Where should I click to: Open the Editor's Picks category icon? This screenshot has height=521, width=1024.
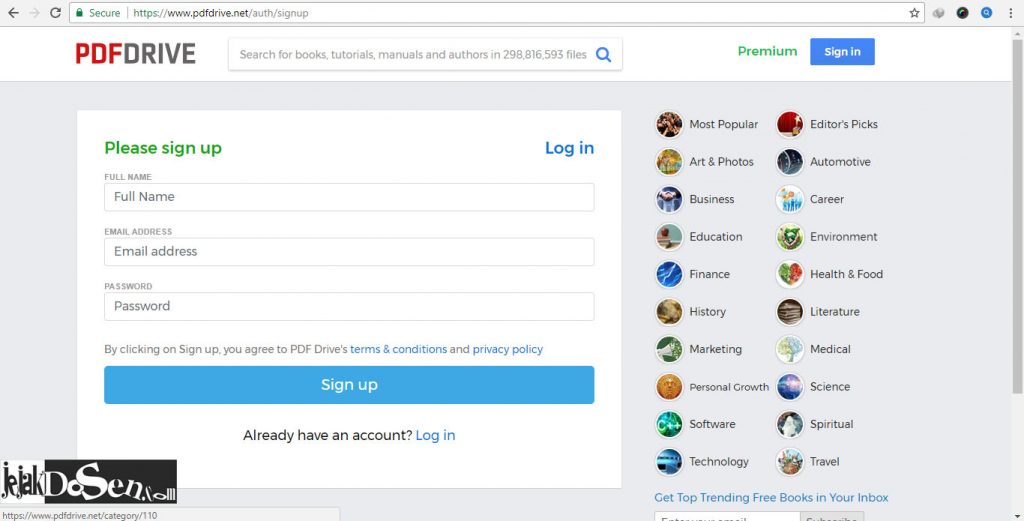coord(790,124)
